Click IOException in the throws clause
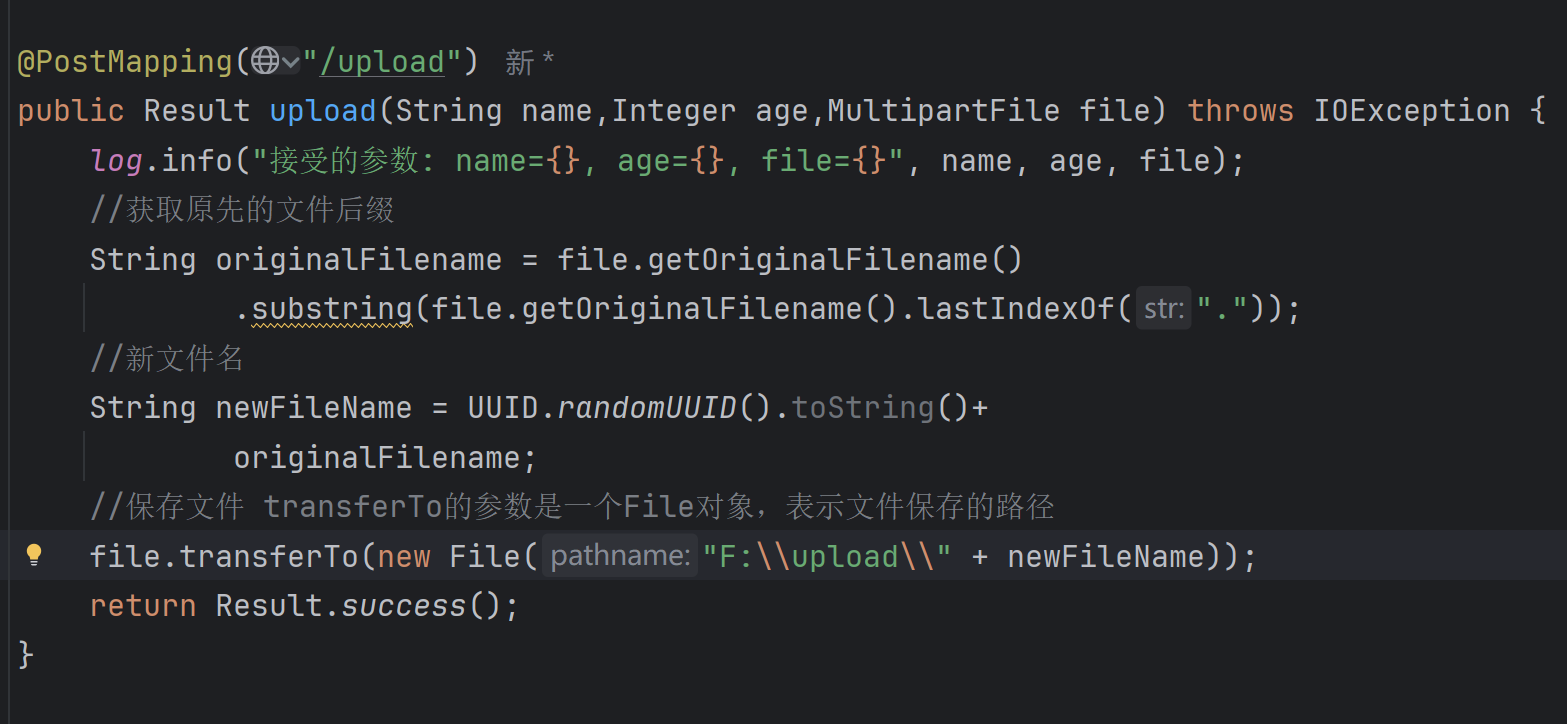The height and width of the screenshot is (724, 1567). [x=1411, y=111]
